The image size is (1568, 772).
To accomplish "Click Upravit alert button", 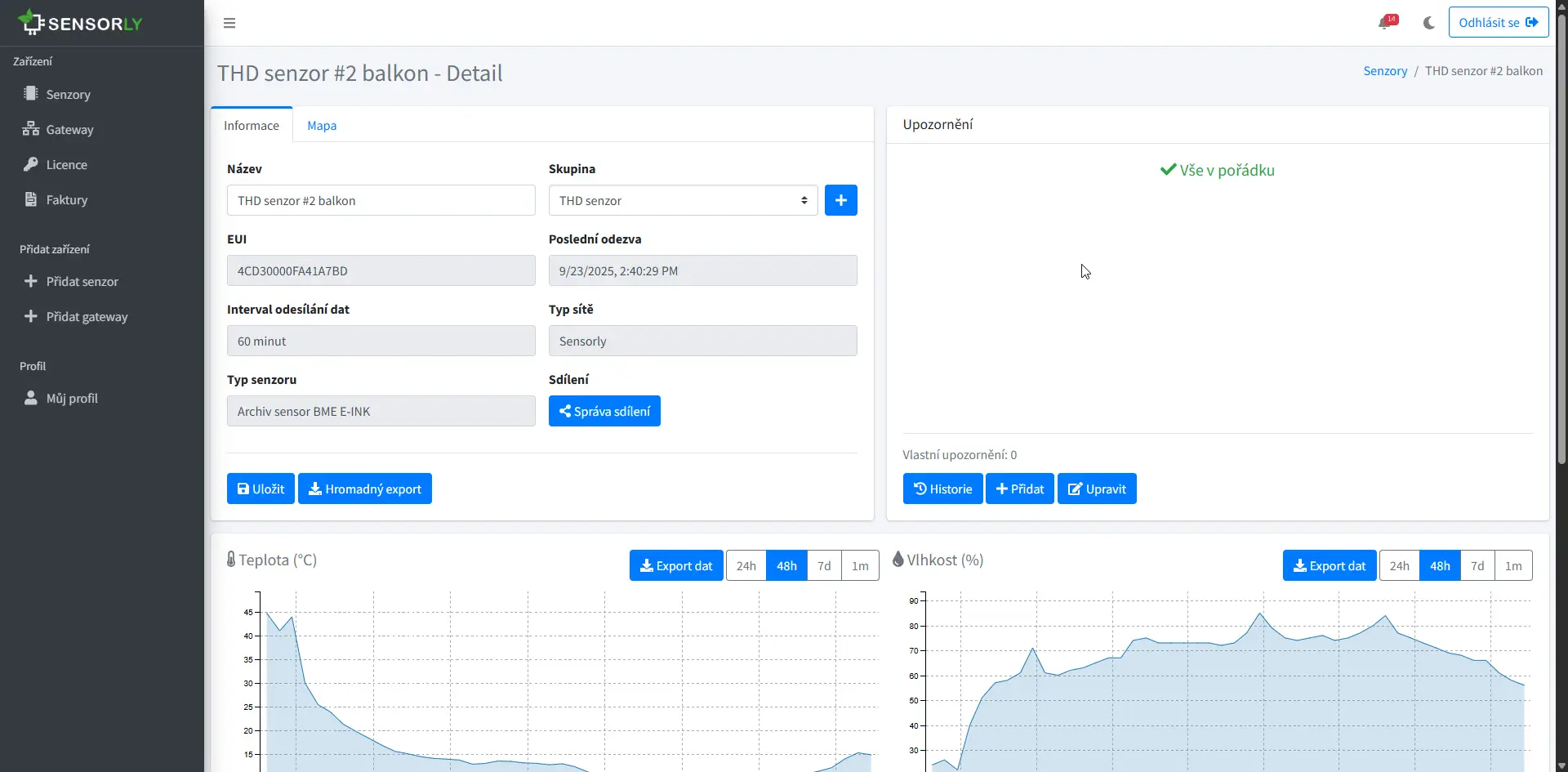I will 1097,489.
